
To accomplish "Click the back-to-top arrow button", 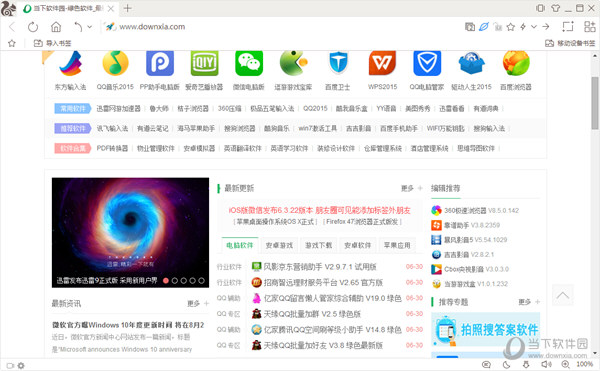I will (x=562, y=295).
